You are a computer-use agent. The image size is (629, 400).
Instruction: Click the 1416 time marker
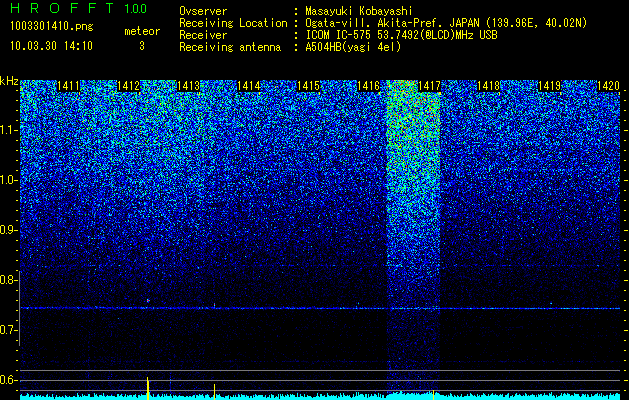coord(369,85)
